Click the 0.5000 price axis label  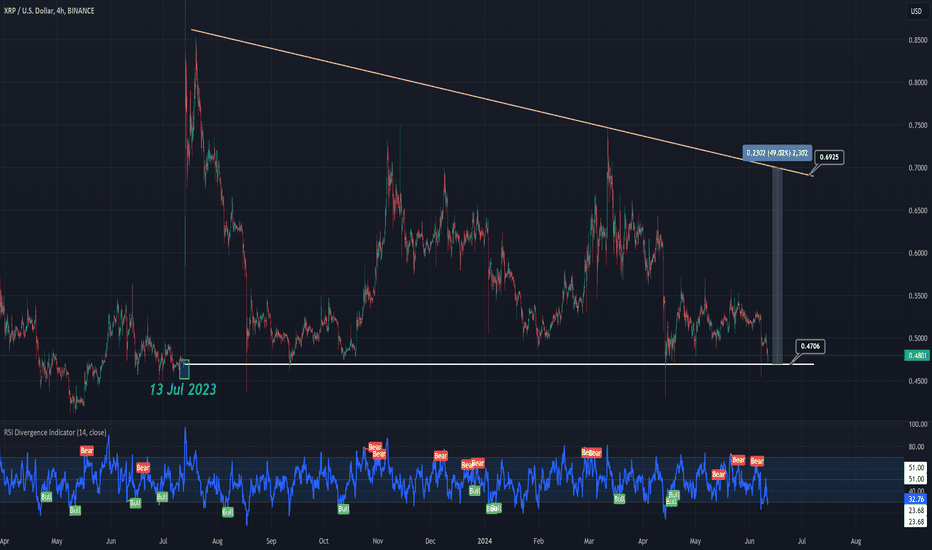(x=917, y=338)
